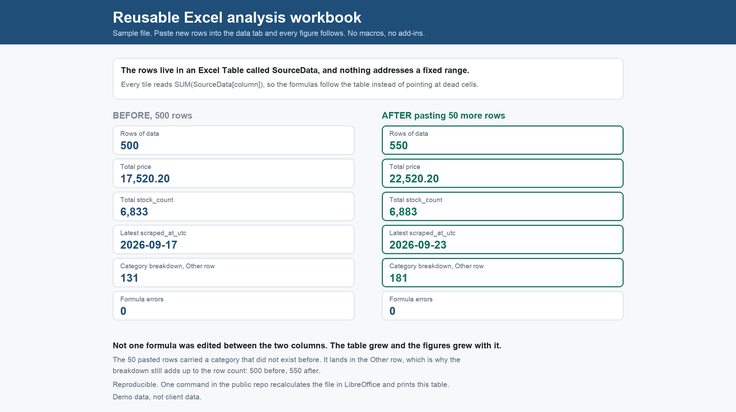Select the AFTER Total stock_count tile 6,883
This screenshot has height=412, width=736.
[x=502, y=206]
